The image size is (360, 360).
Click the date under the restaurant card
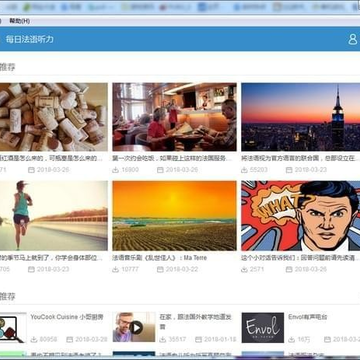click(182, 170)
